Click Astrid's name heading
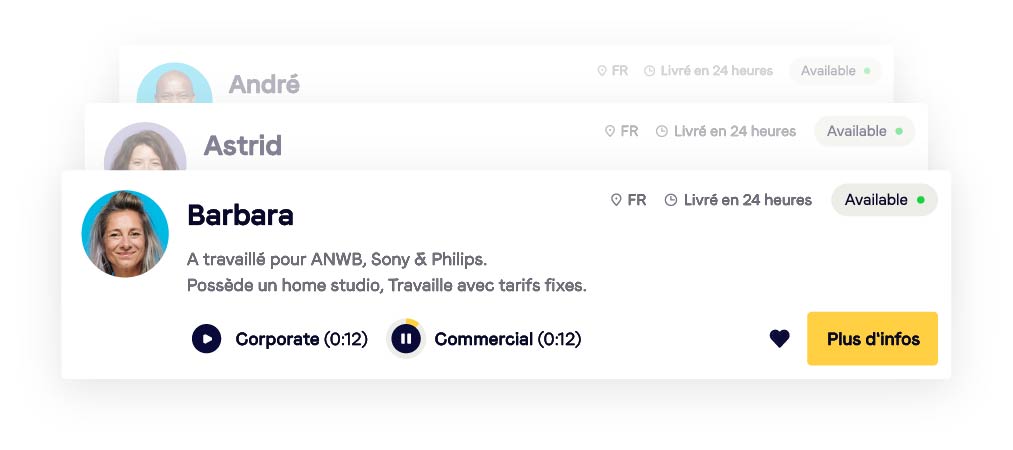Screen dimensions: 1013x450 [x=242, y=146]
